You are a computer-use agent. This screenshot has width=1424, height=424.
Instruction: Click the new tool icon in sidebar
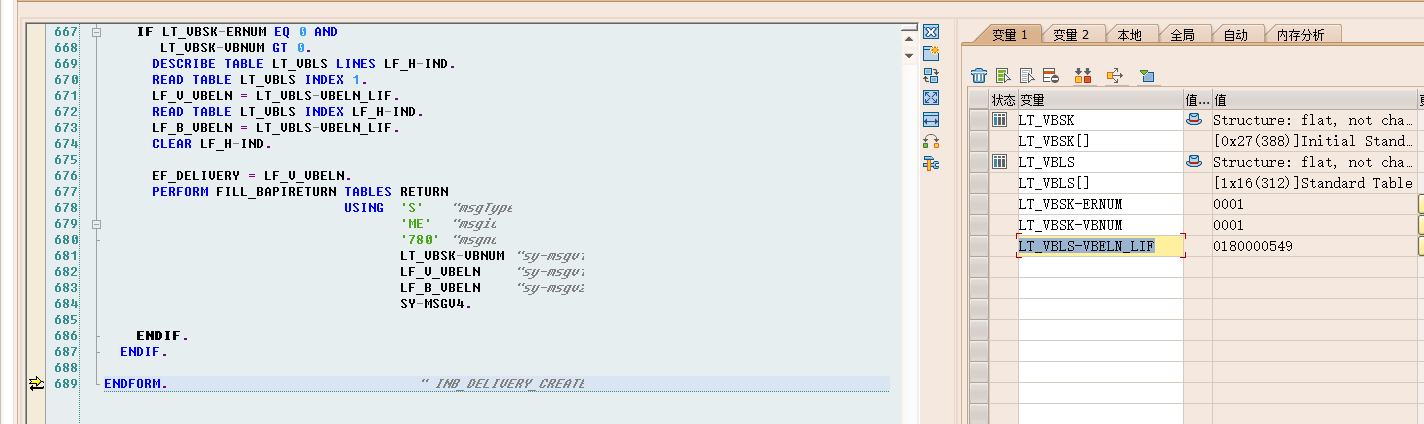point(931,54)
